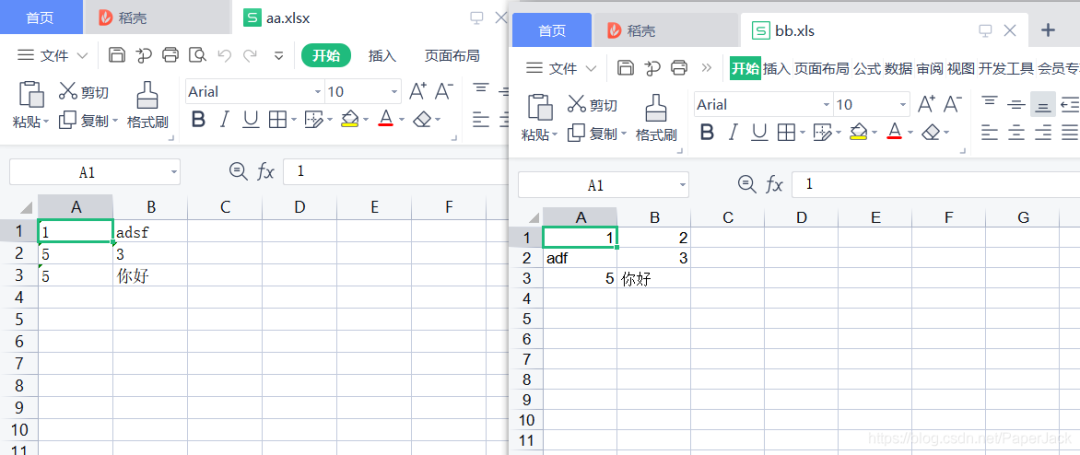The image size is (1080, 455).
Task: Click 首页 tab in aa.xlsx window
Action: [40, 18]
